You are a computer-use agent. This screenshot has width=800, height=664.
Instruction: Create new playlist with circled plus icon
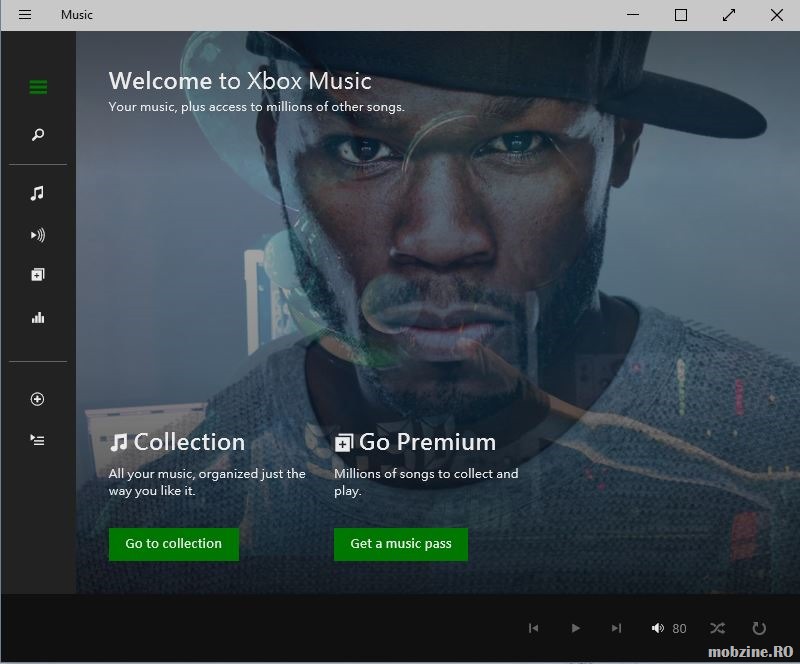pos(38,399)
